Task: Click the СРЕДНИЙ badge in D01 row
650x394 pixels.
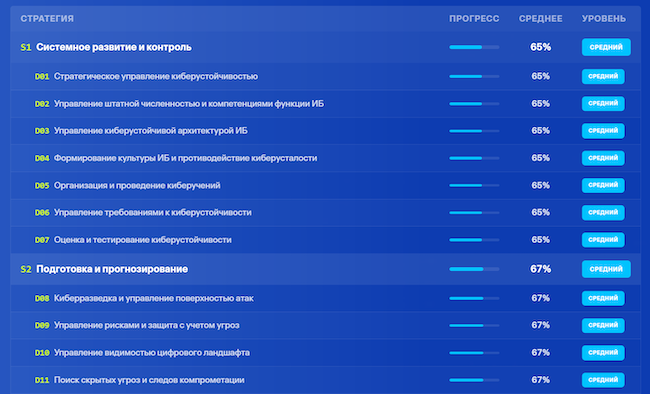Action: (603, 76)
